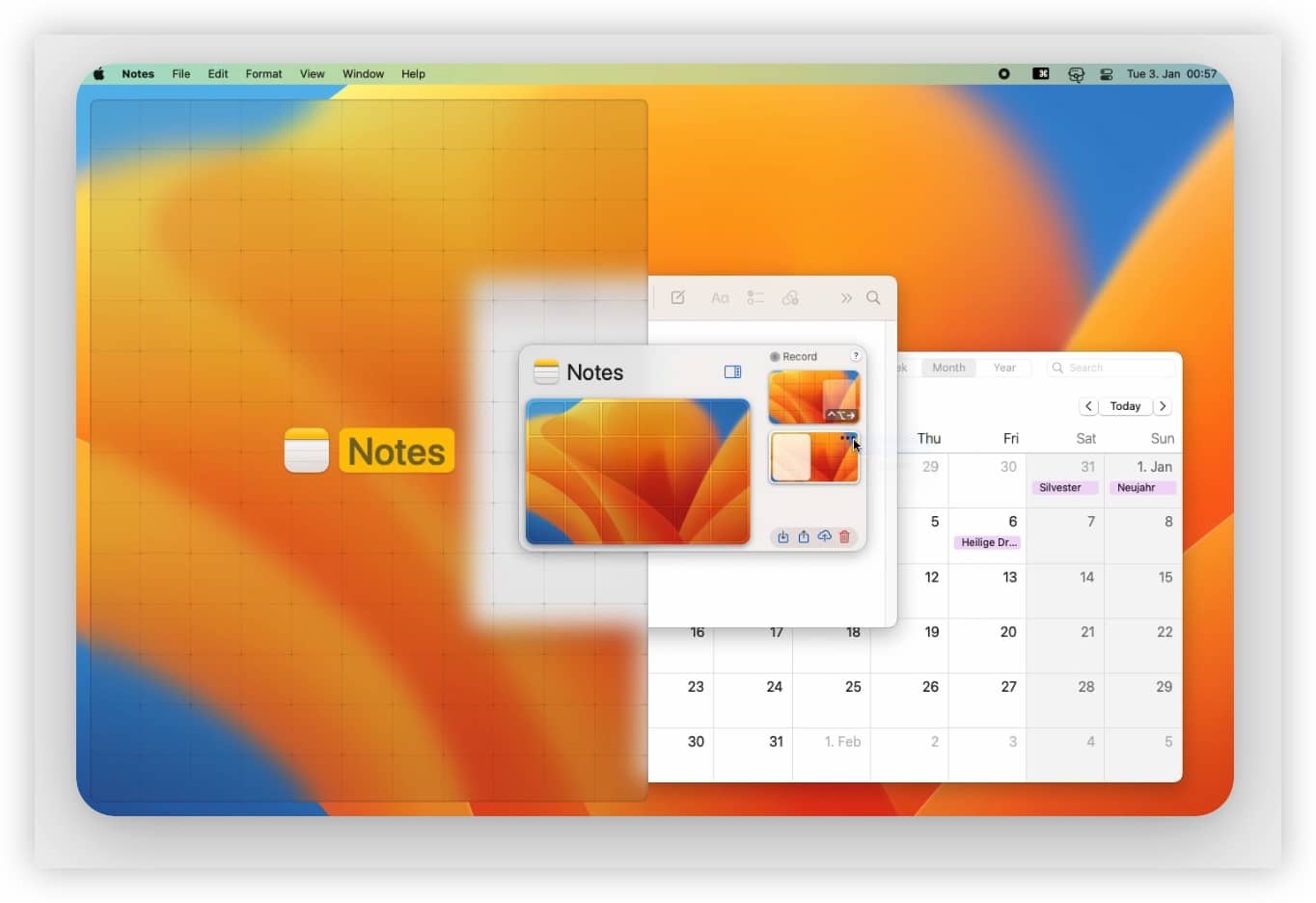This screenshot has height=903, width=1316.
Task: Open the View menu
Action: [312, 73]
